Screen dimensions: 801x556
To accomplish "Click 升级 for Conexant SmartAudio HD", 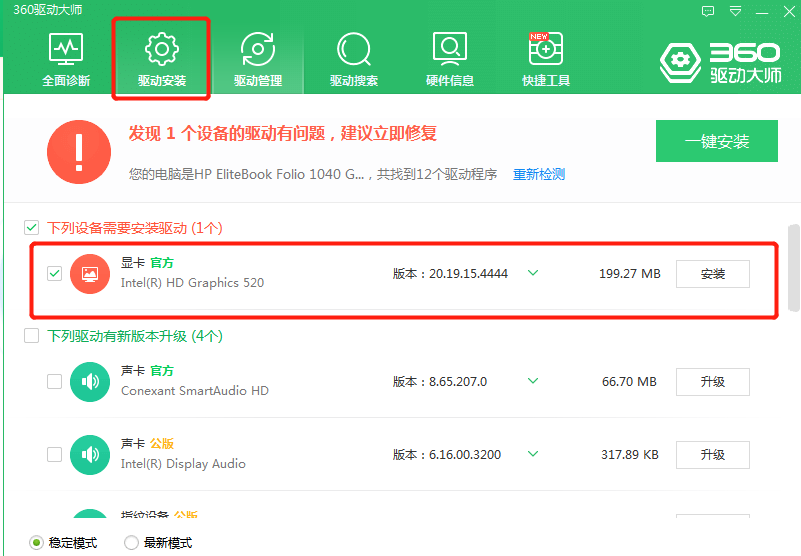I will click(713, 382).
